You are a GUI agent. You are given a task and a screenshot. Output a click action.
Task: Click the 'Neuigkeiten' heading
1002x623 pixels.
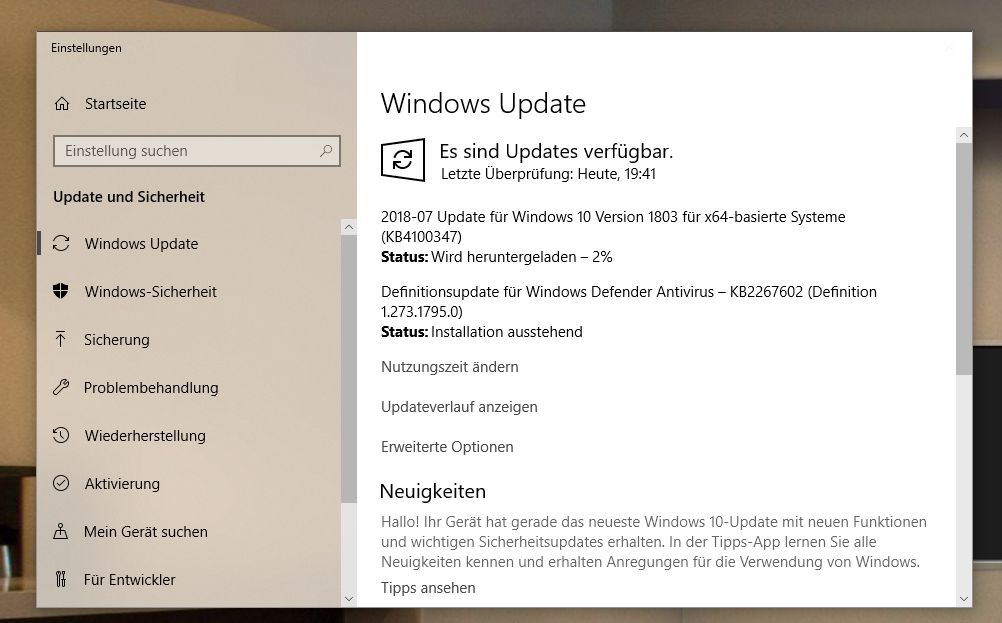pyautogui.click(x=433, y=491)
